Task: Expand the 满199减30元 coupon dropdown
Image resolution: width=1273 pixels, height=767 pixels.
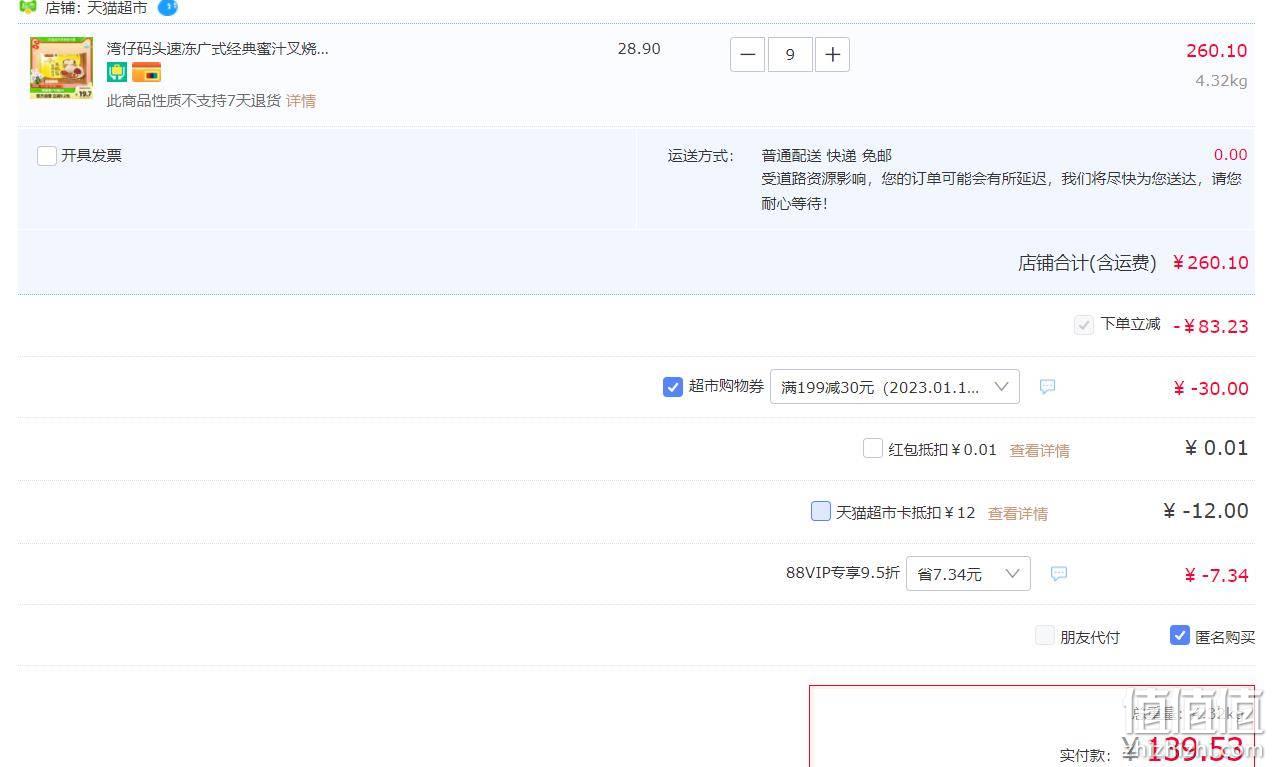Action: click(x=895, y=387)
